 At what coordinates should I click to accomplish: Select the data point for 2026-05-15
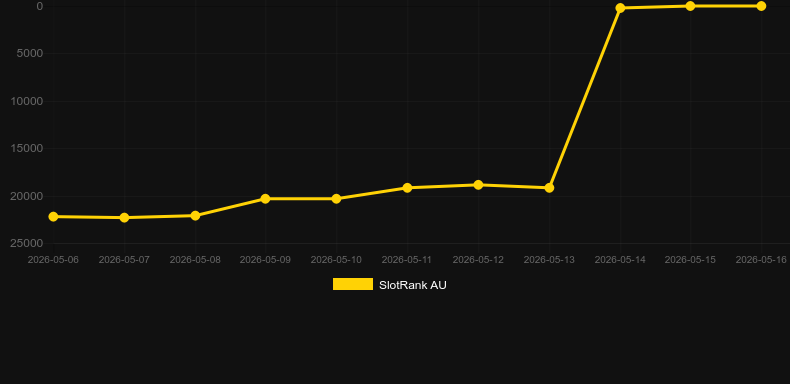point(690,6)
